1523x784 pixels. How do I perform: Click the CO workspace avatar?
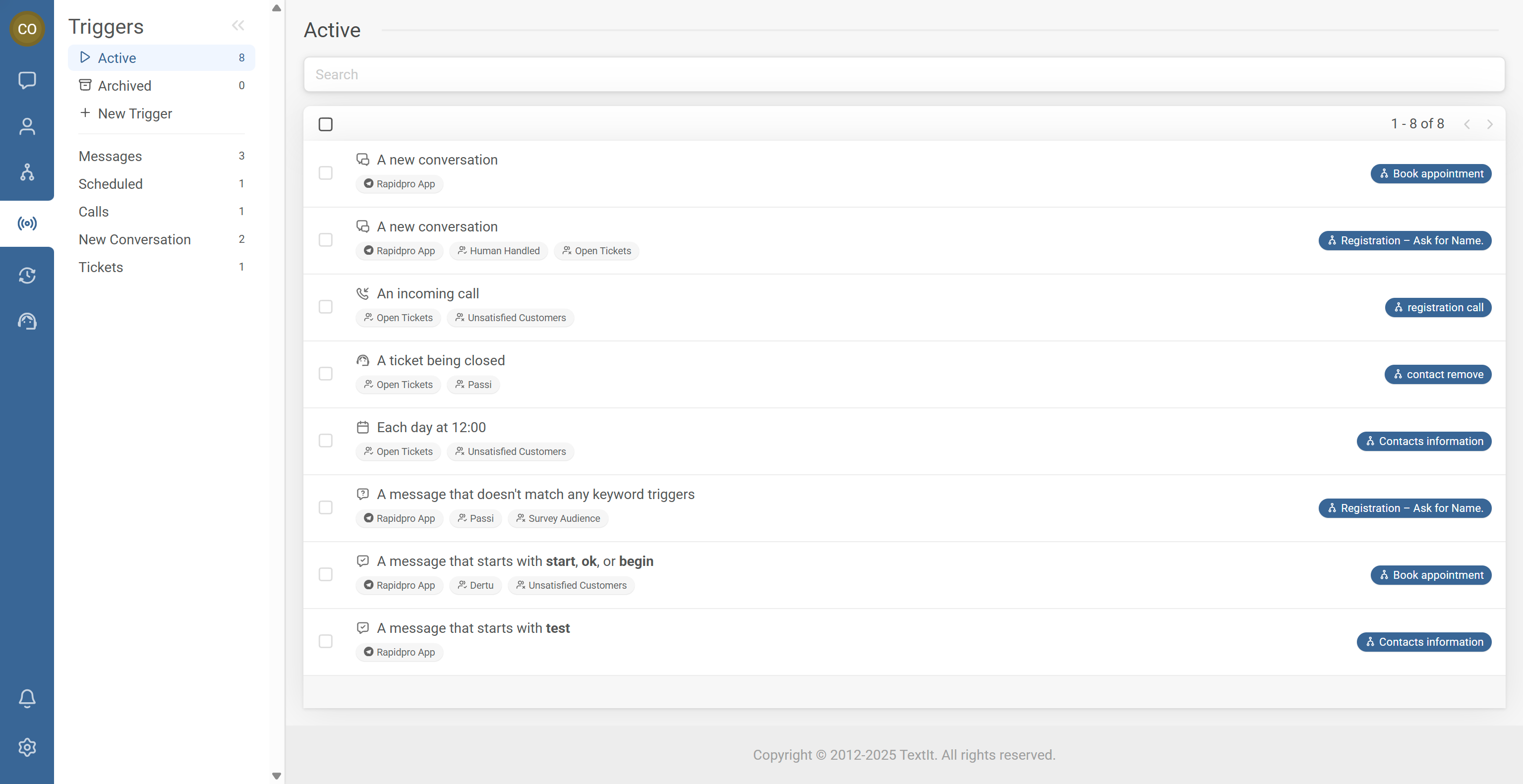point(27,28)
